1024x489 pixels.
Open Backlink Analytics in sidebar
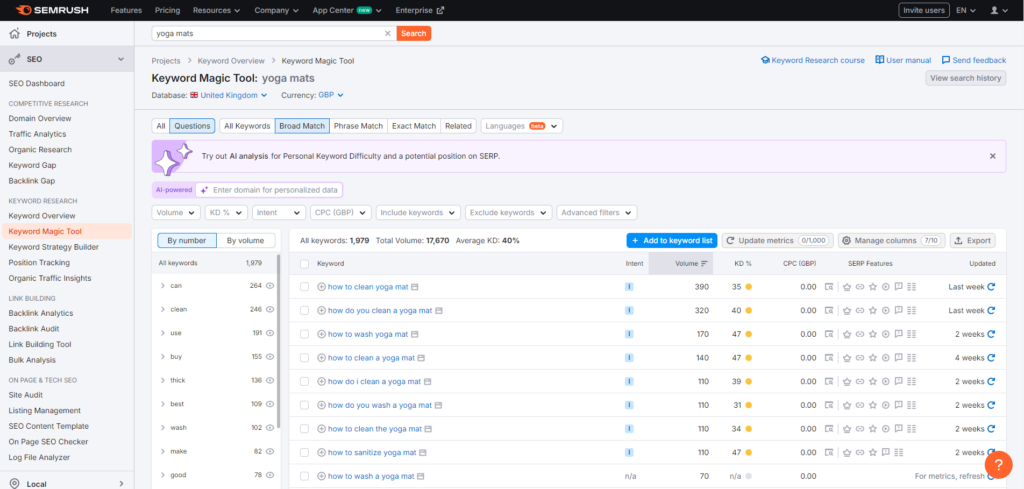pyautogui.click(x=40, y=313)
